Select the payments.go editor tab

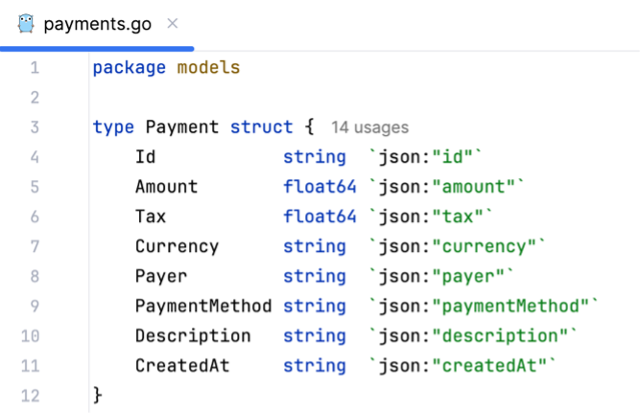coord(97,24)
